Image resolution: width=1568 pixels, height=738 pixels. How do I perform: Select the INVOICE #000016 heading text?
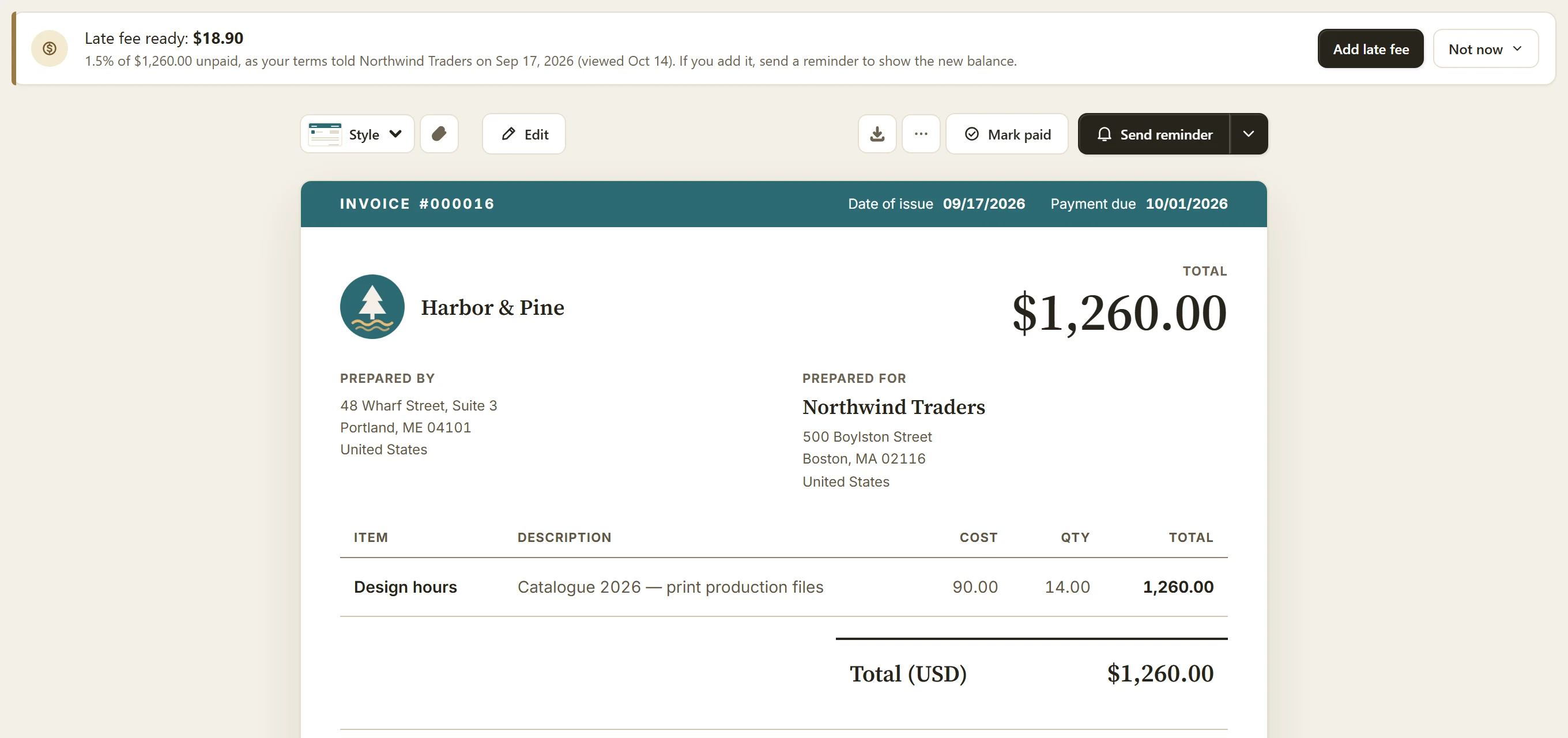tap(417, 204)
